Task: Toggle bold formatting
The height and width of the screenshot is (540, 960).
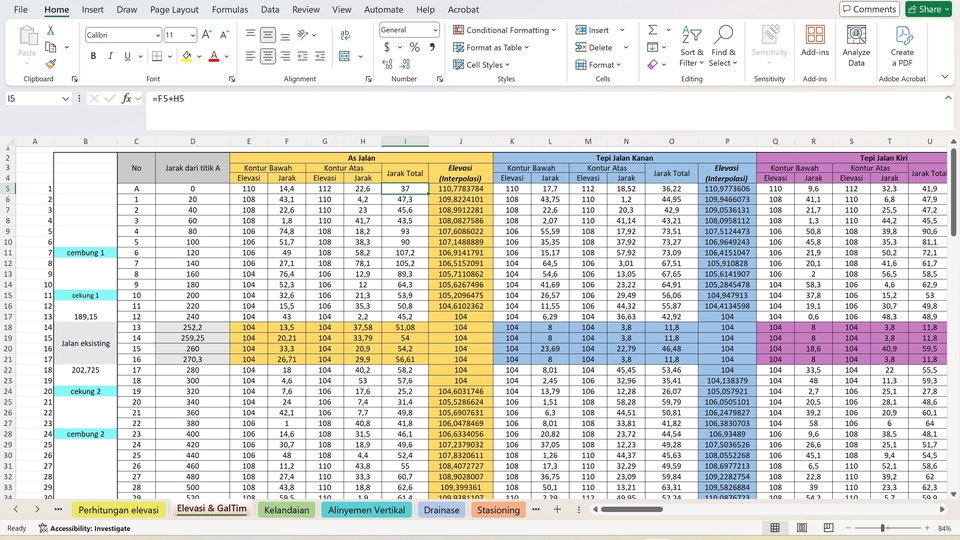Action: pyautogui.click(x=93, y=56)
